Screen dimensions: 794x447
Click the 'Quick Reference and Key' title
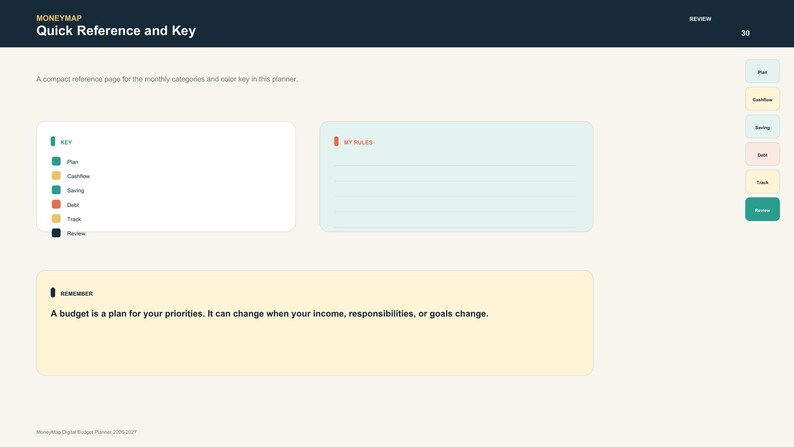(x=116, y=31)
